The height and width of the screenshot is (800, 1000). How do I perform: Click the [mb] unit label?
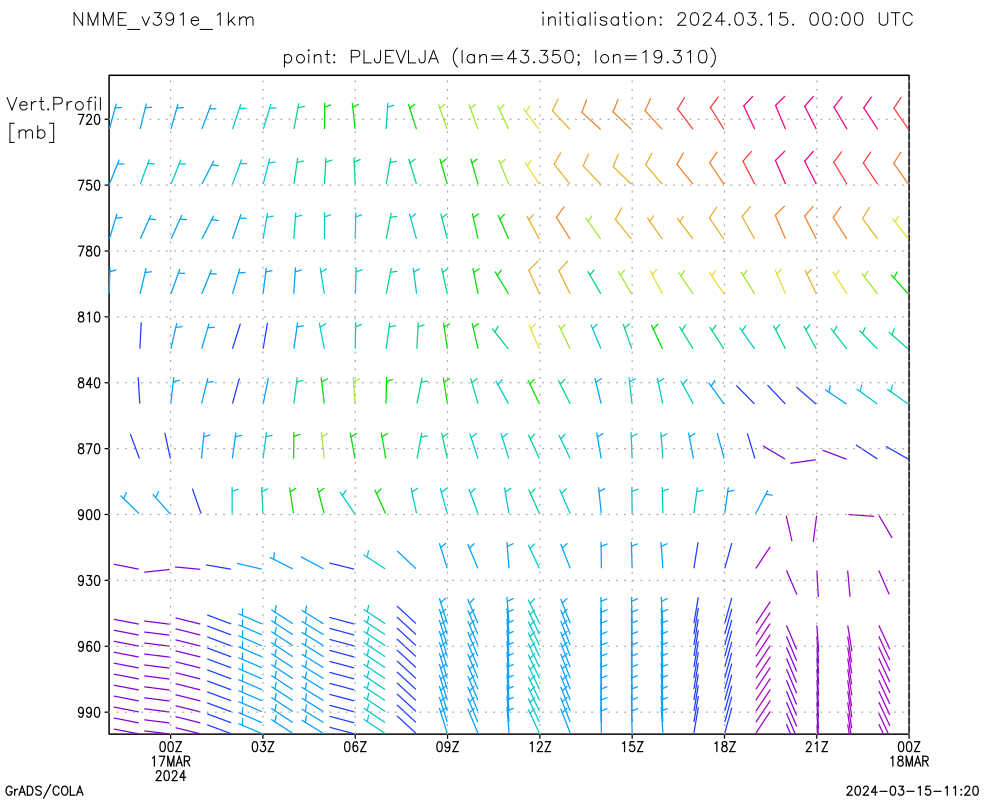(x=32, y=132)
